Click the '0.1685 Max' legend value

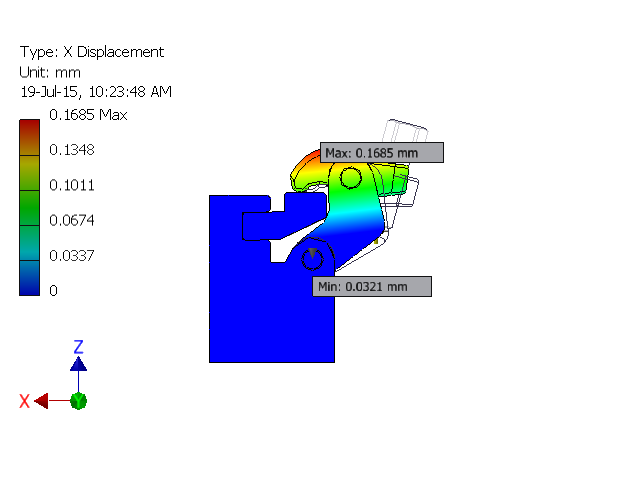[x=88, y=115]
